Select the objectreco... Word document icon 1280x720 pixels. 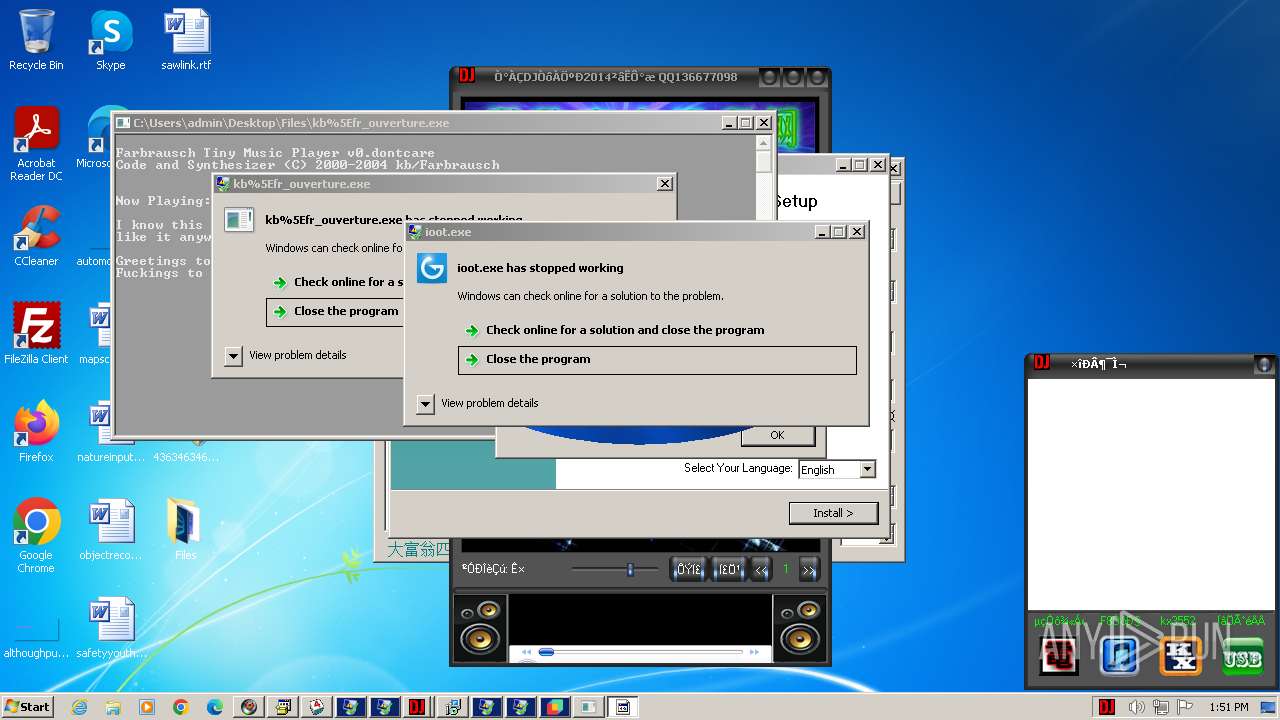pyautogui.click(x=110, y=529)
